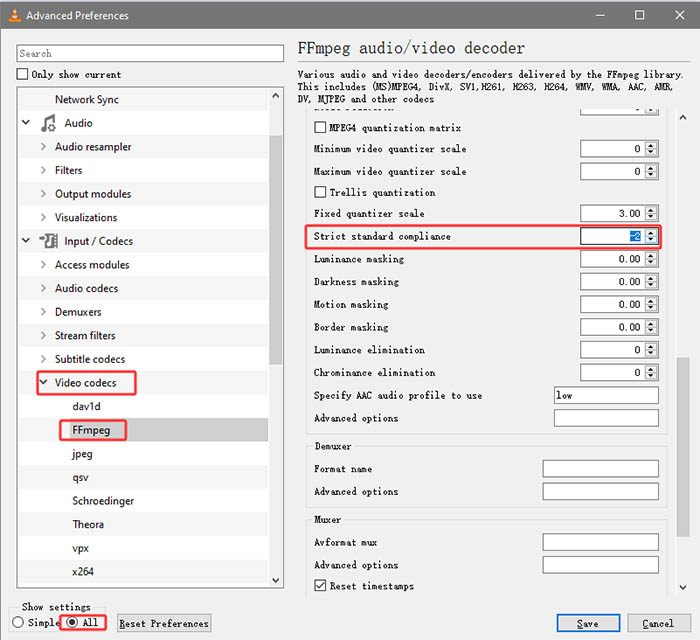Click the Input / Codecs film icon
The height and width of the screenshot is (640, 700).
point(49,241)
